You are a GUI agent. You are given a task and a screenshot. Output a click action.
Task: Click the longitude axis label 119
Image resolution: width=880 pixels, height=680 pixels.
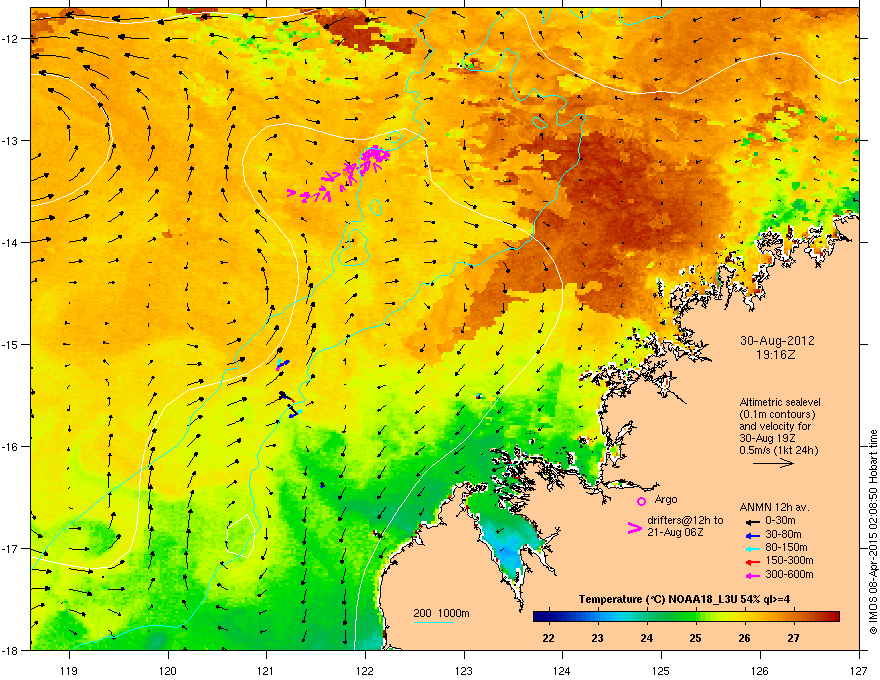tap(69, 670)
